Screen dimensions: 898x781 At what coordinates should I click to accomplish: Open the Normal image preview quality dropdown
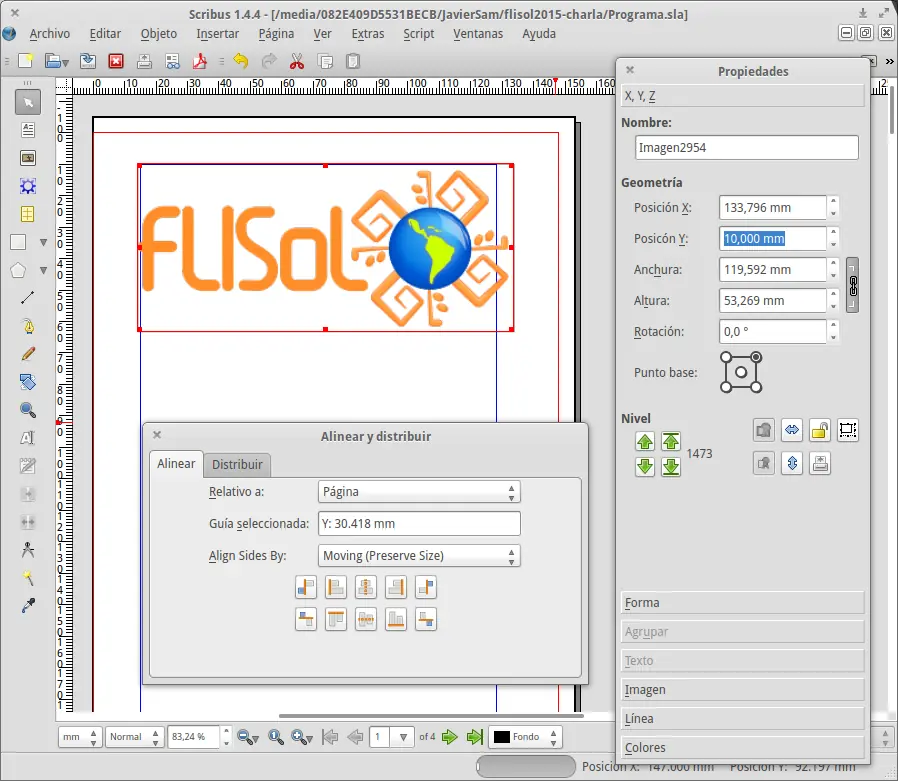(134, 737)
